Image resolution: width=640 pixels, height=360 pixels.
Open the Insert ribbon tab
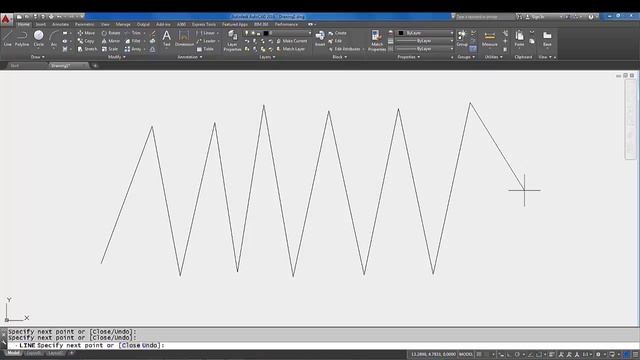tap(40, 24)
